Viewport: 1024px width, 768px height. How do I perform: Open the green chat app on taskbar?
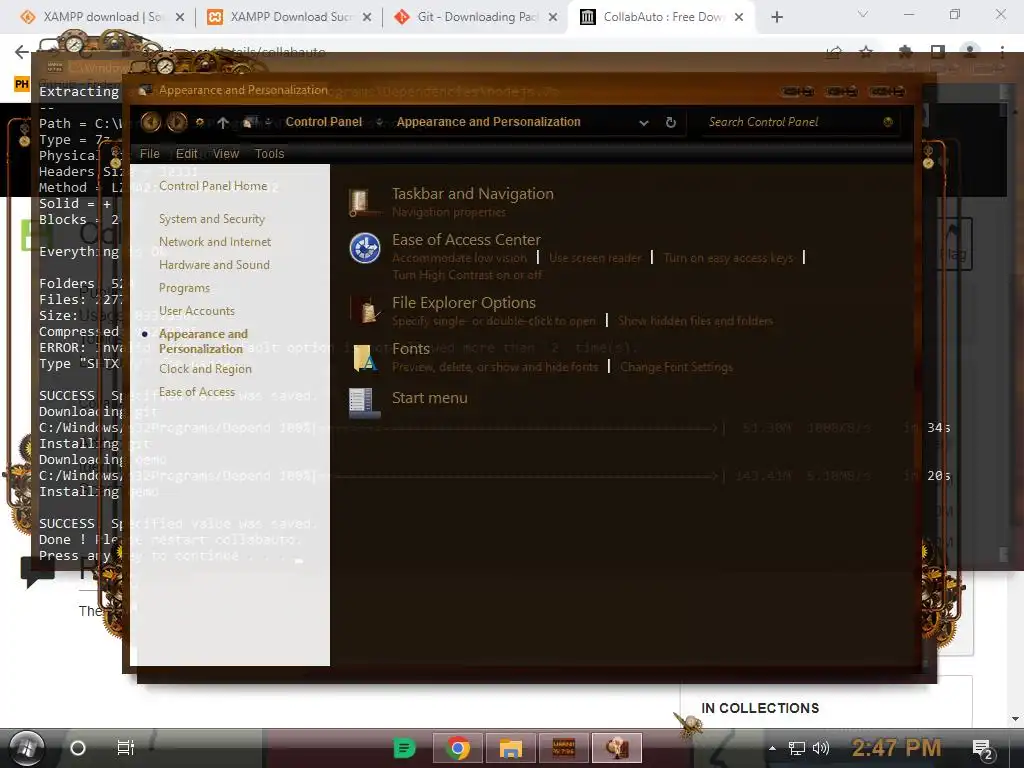[404, 748]
